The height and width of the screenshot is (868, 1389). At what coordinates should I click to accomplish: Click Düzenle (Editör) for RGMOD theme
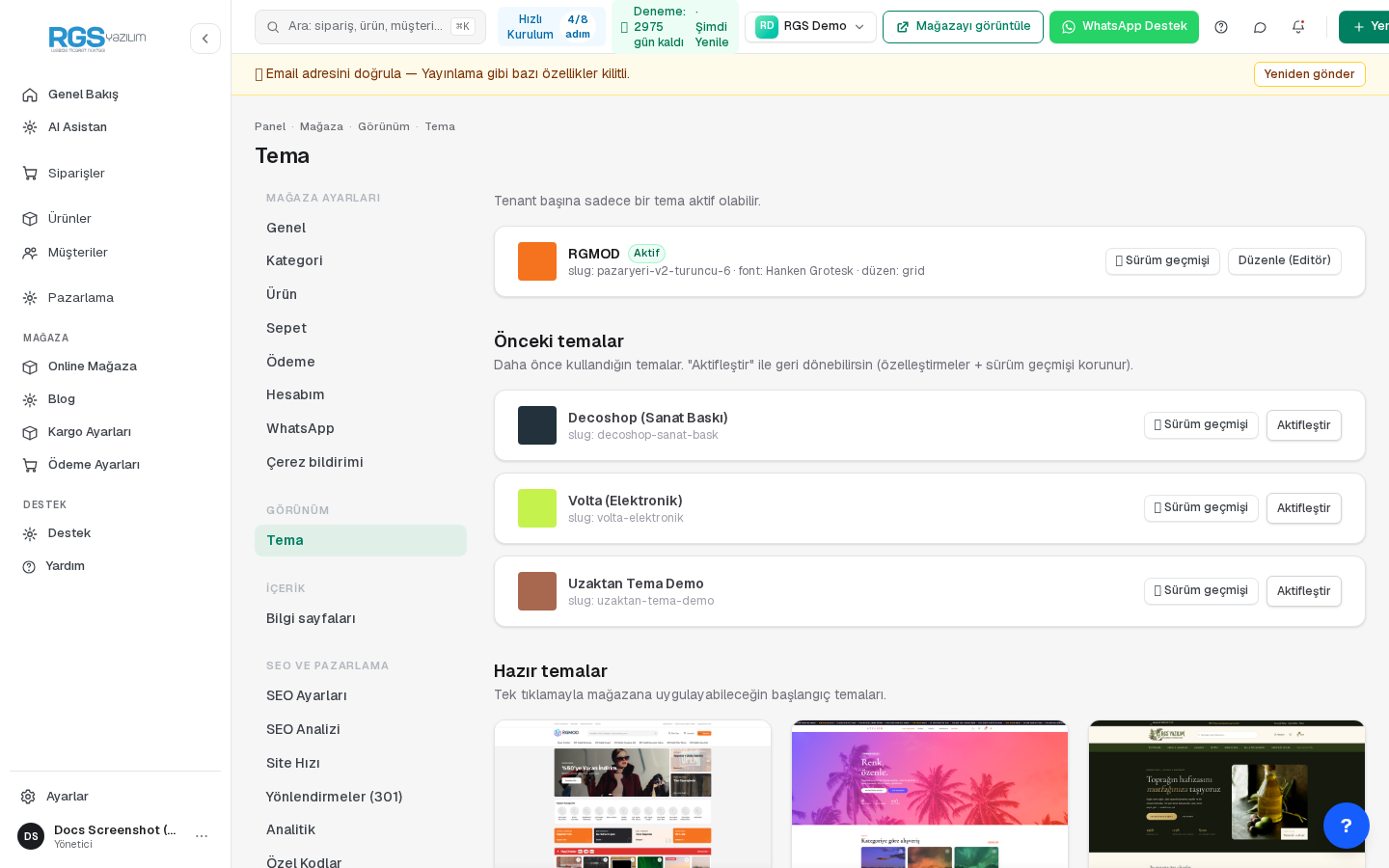coord(1284,261)
